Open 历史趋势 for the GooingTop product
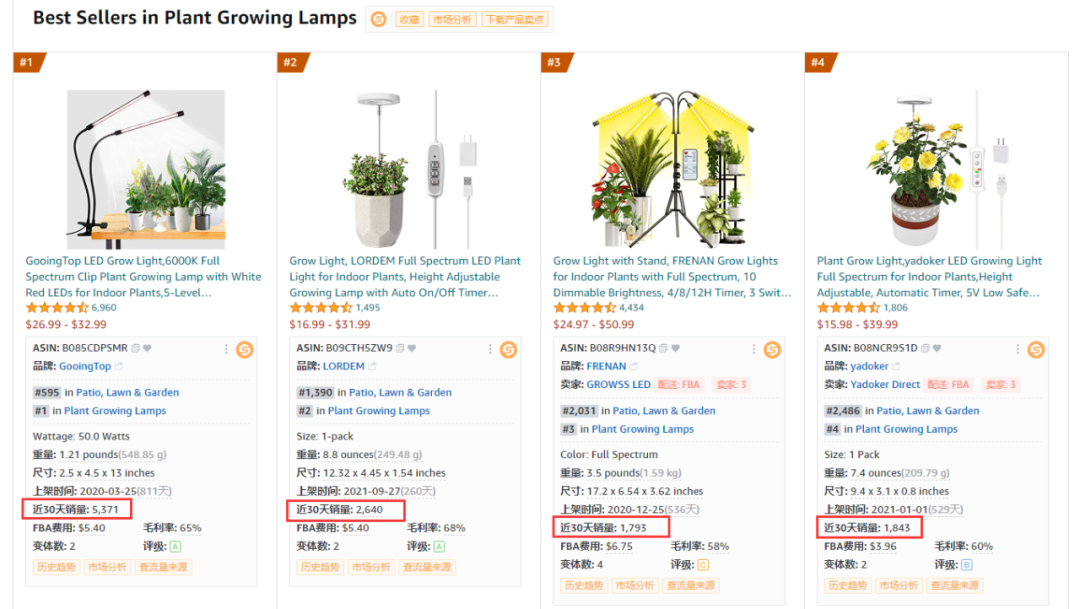Viewport: 1080px width, 609px height. (56, 567)
